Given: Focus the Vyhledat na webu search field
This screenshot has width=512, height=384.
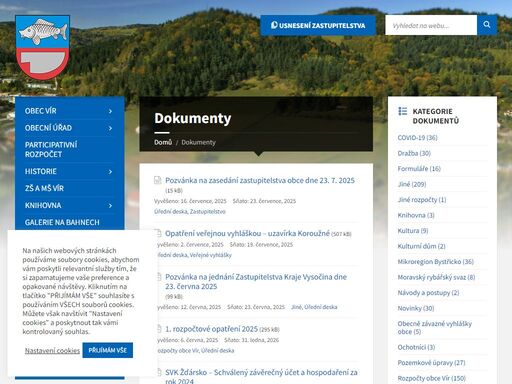Looking at the screenshot, I should [x=431, y=25].
